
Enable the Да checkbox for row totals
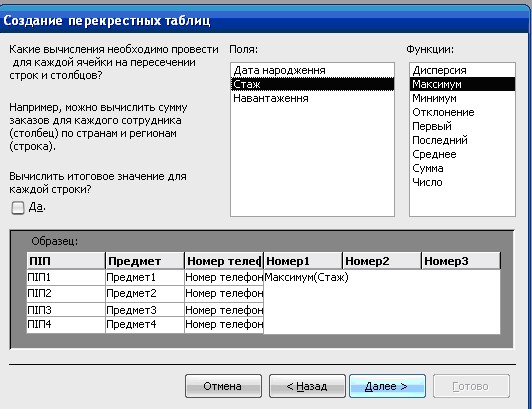(18, 208)
